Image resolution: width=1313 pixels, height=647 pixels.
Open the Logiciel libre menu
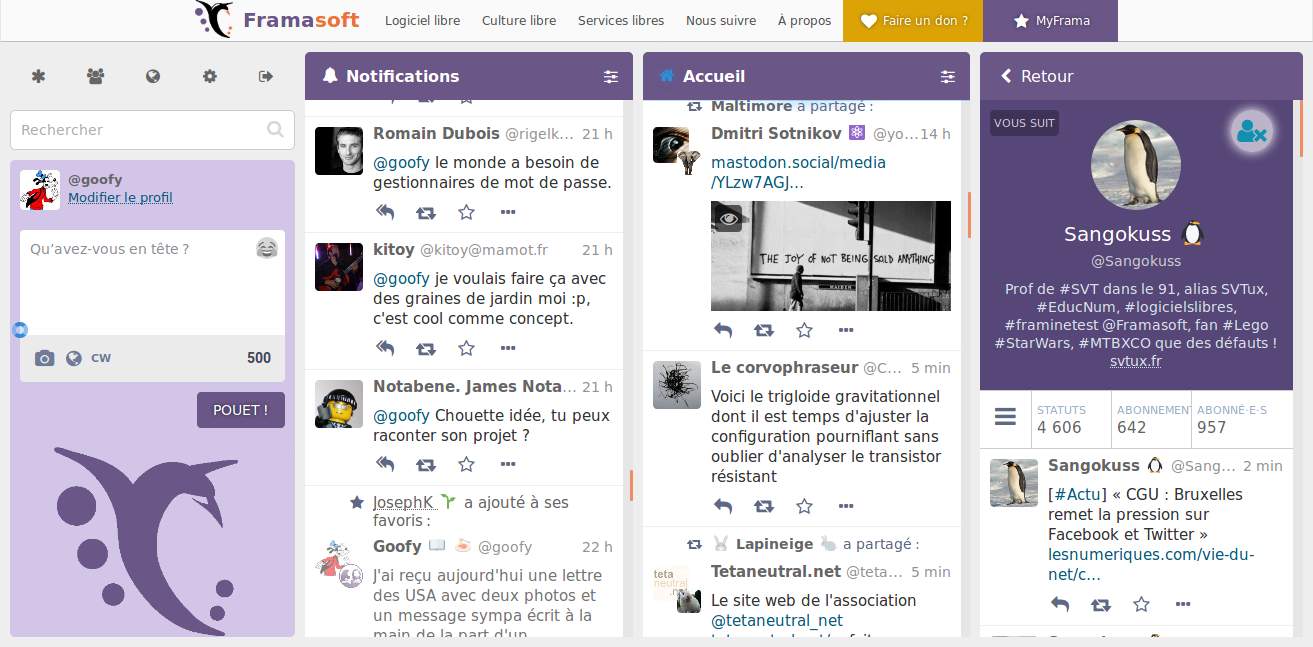click(423, 20)
